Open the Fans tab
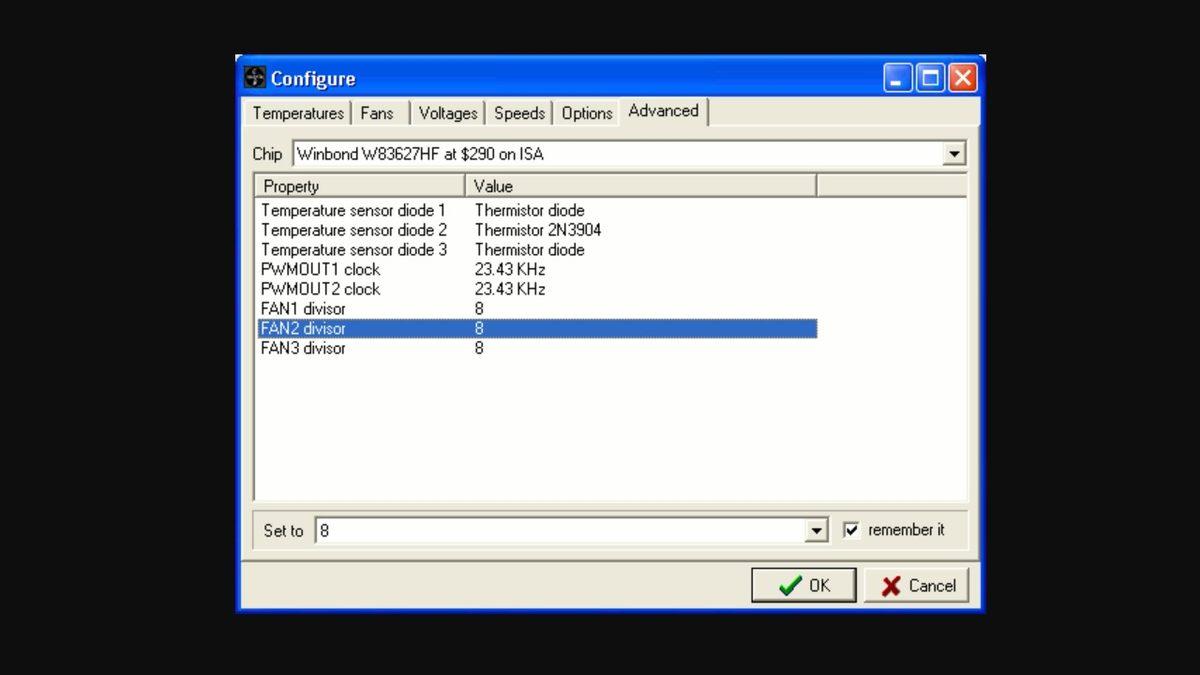Image resolution: width=1200 pixels, height=675 pixels. coord(377,113)
